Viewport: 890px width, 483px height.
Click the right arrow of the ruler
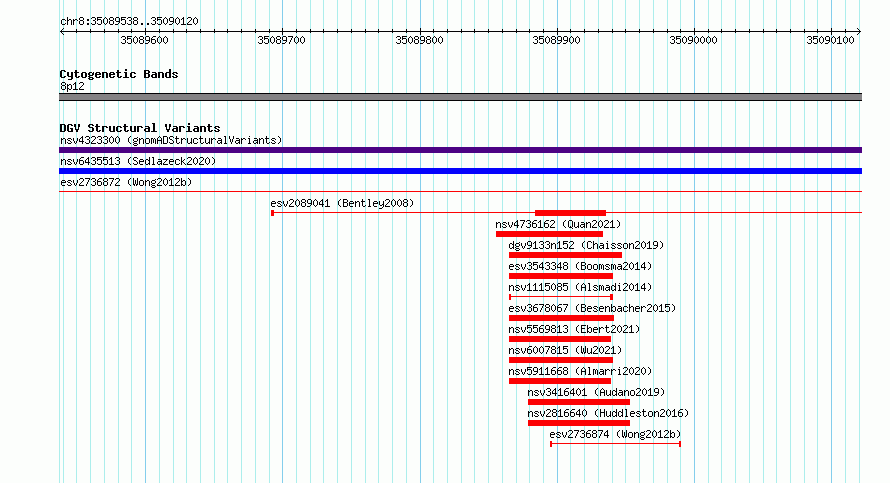859,32
